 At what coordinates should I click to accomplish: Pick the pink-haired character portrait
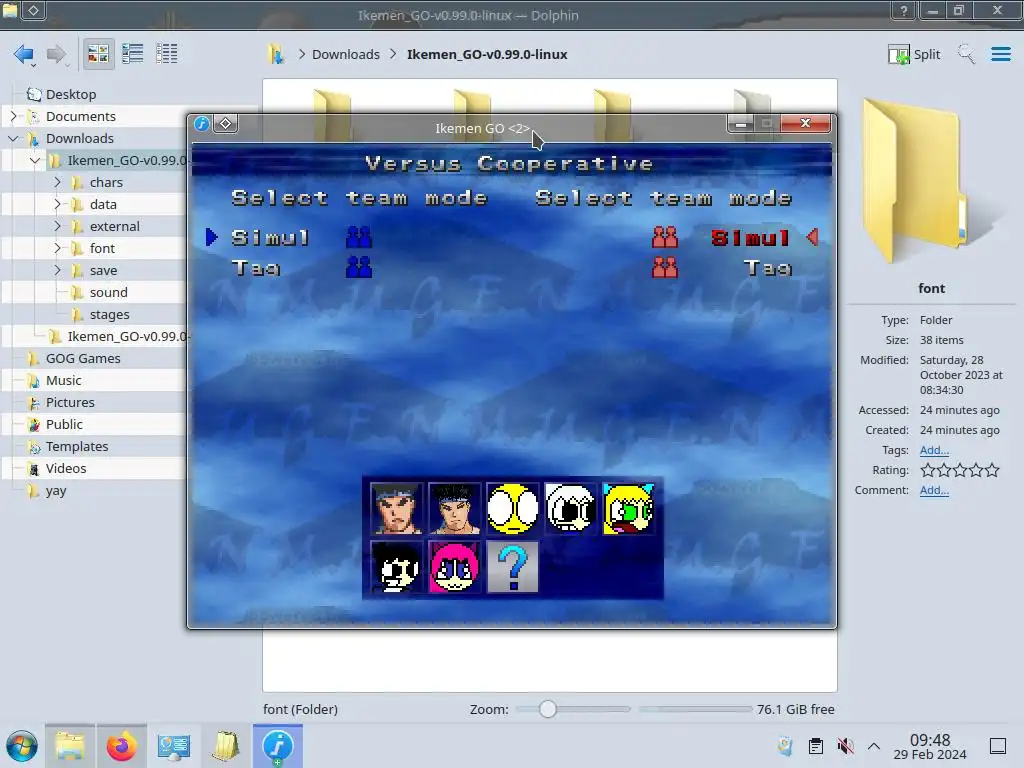[455, 567]
